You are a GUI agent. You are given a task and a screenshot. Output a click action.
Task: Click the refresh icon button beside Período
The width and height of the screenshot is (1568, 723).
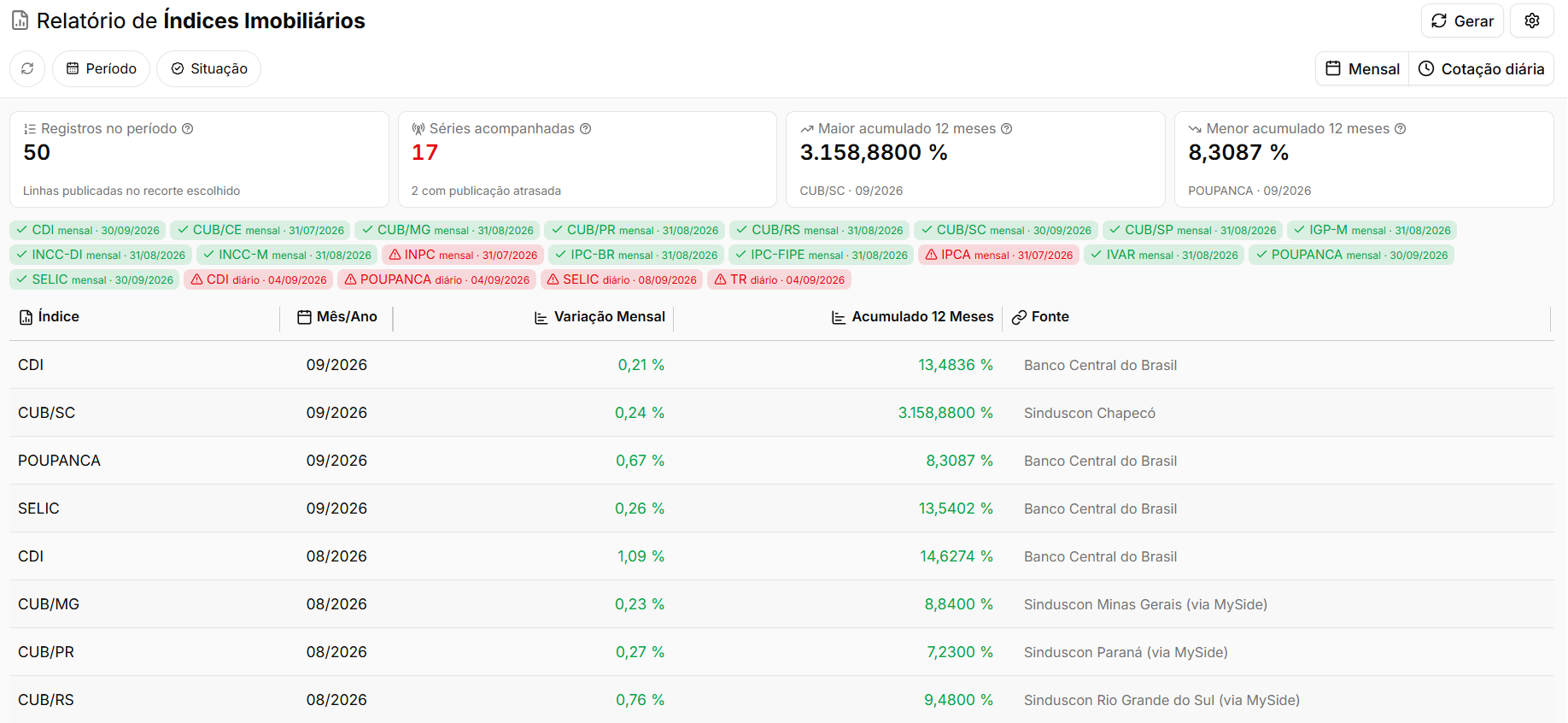coord(27,68)
